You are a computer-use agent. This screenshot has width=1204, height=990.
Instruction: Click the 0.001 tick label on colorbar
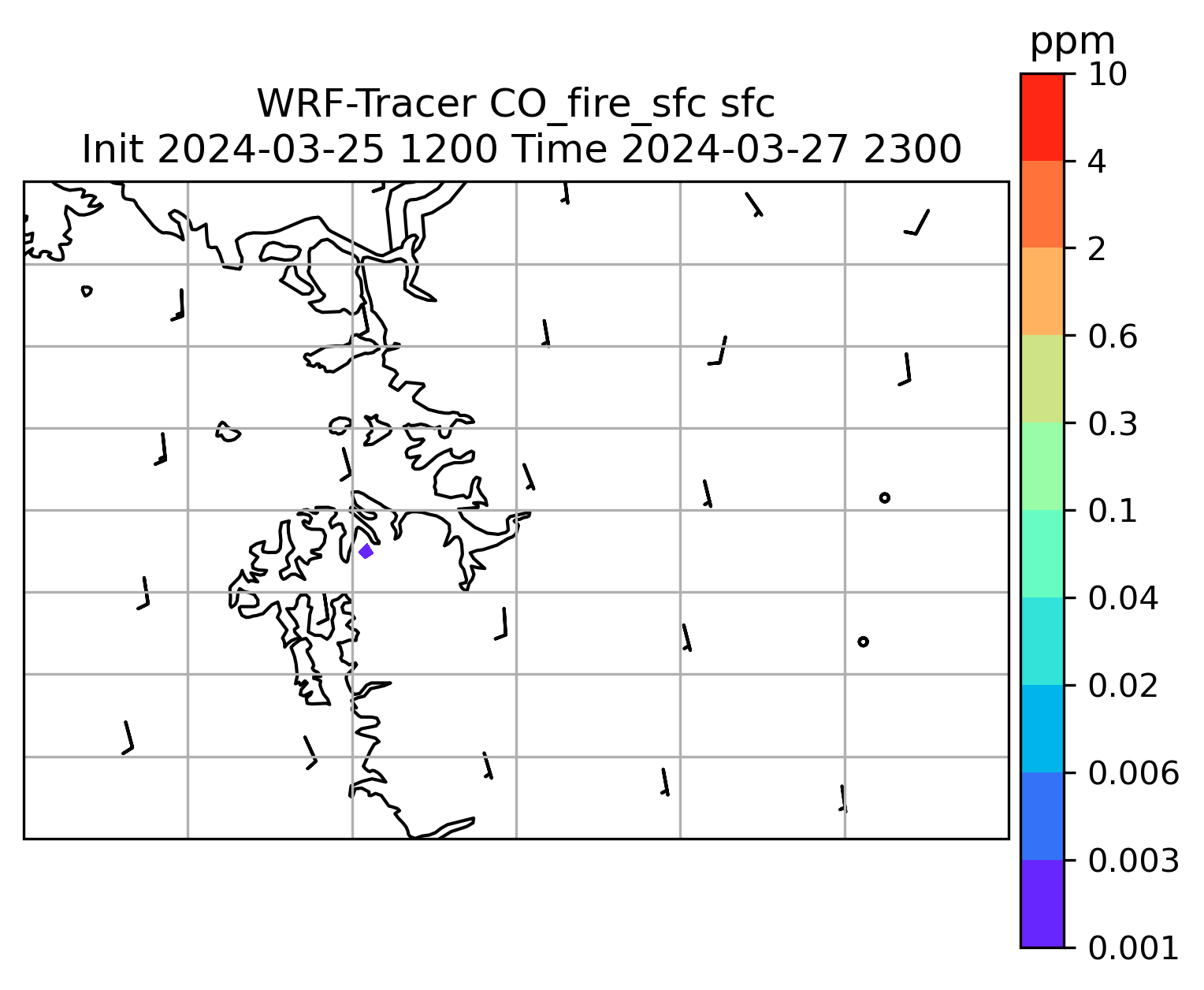tap(1134, 947)
